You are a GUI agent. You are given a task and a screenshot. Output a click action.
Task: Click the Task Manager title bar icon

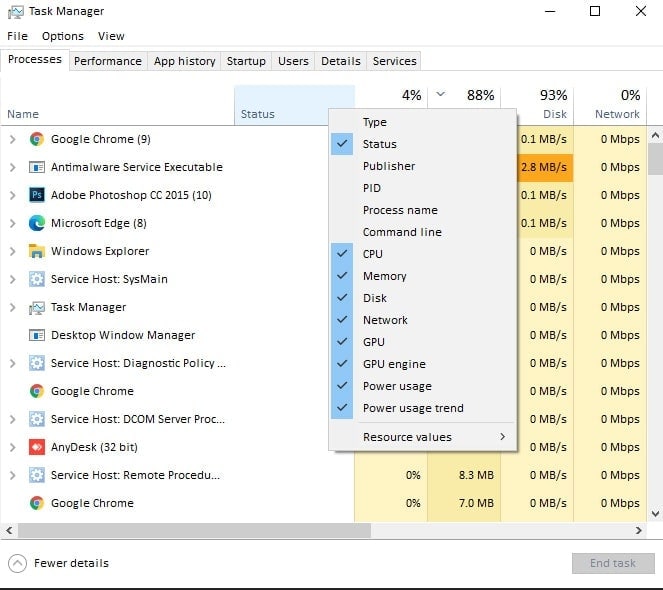16,11
